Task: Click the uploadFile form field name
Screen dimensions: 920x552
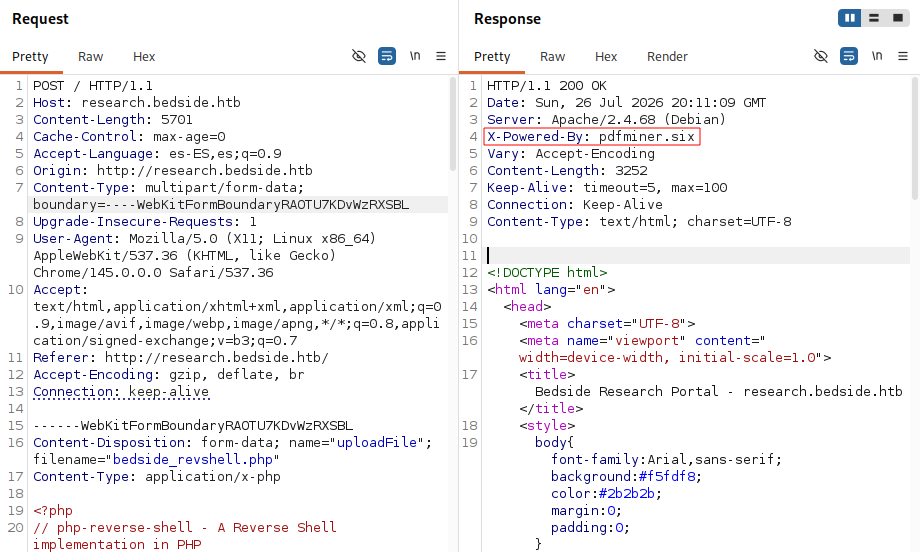Action: click(377, 442)
